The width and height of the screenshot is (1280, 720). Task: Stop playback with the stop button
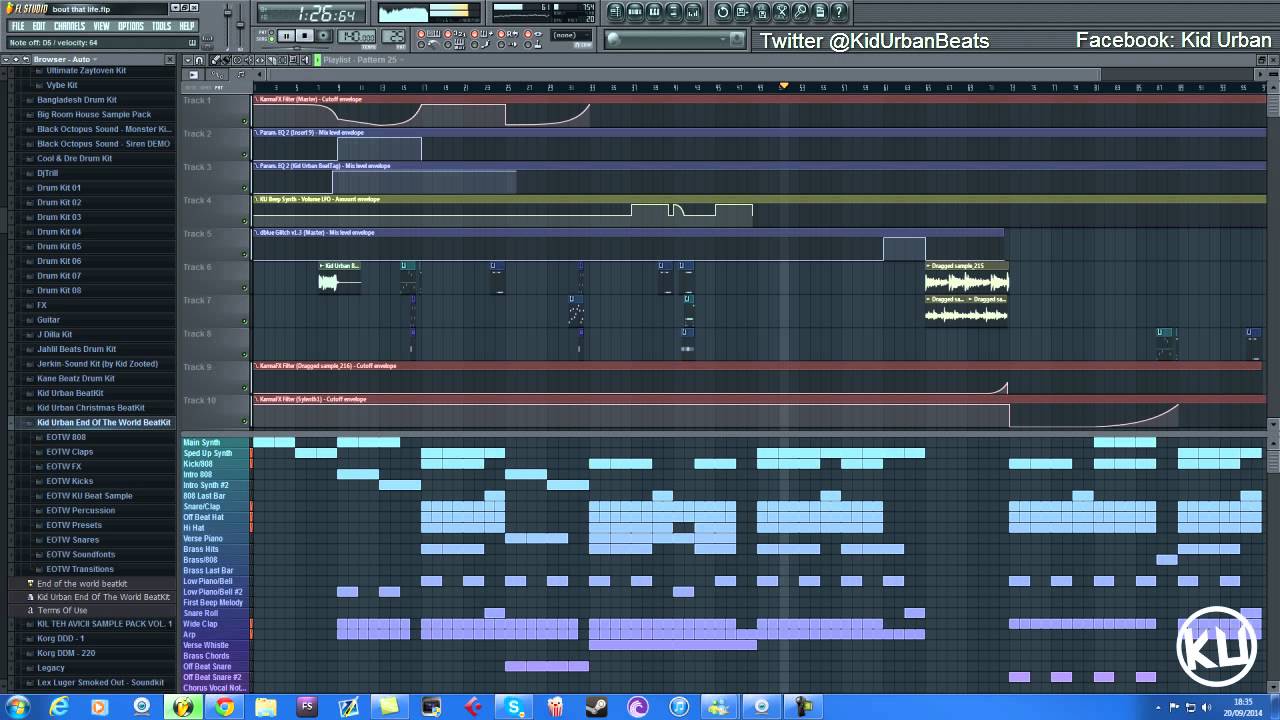(x=305, y=36)
